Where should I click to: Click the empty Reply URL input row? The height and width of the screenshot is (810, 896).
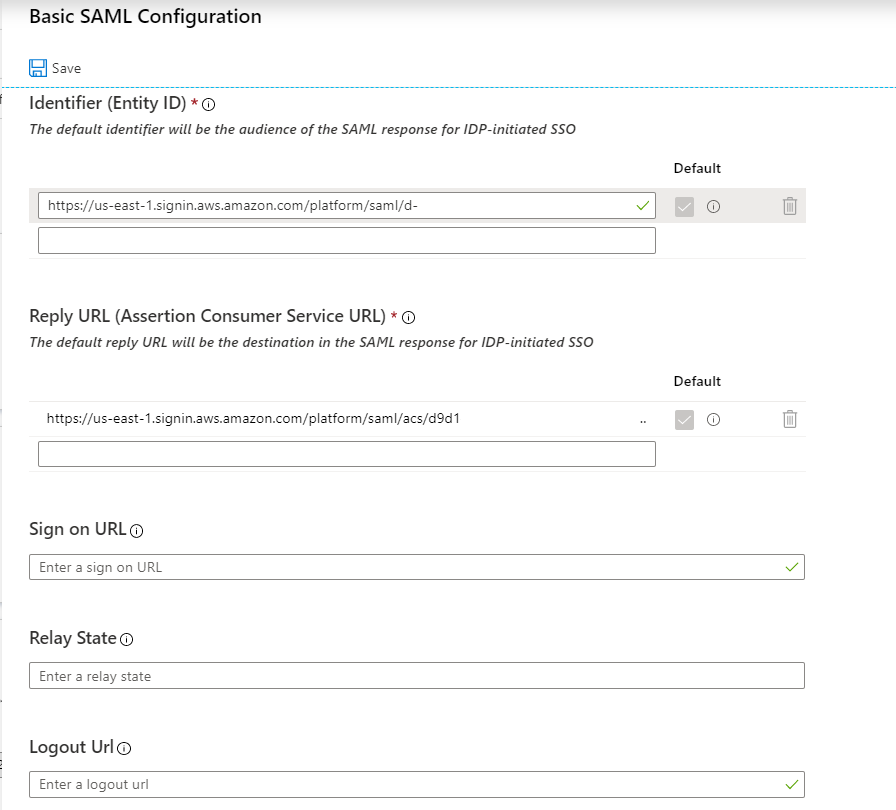click(x=346, y=453)
